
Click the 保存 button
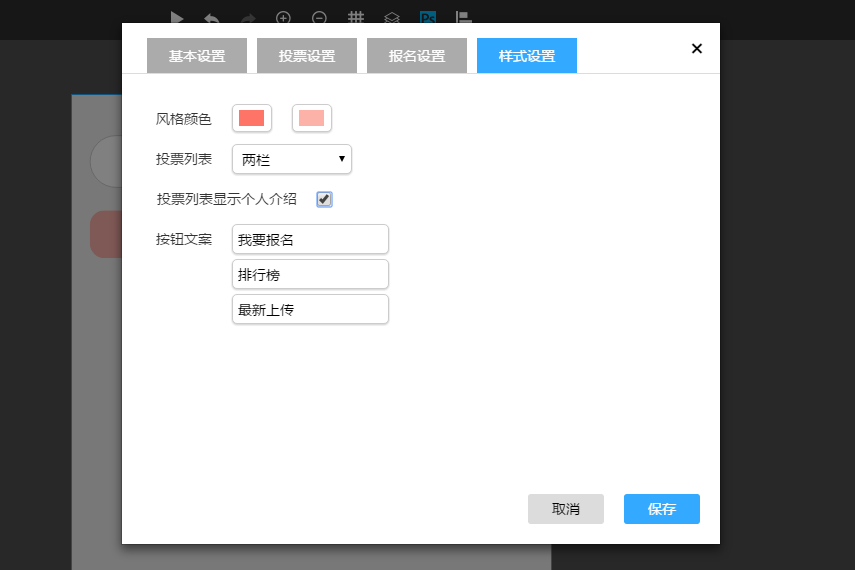[661, 509]
